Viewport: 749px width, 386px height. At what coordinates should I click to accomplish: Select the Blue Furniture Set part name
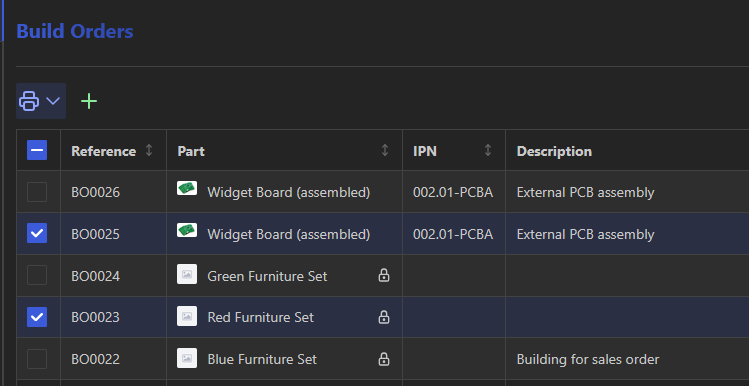pos(262,359)
